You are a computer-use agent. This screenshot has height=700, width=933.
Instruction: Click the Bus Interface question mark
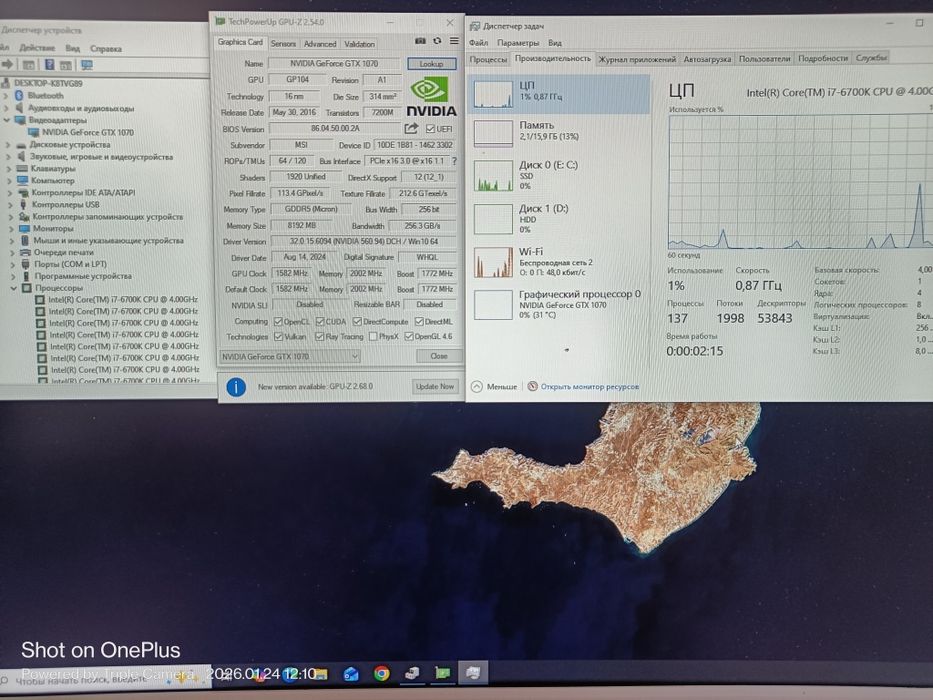(454, 161)
